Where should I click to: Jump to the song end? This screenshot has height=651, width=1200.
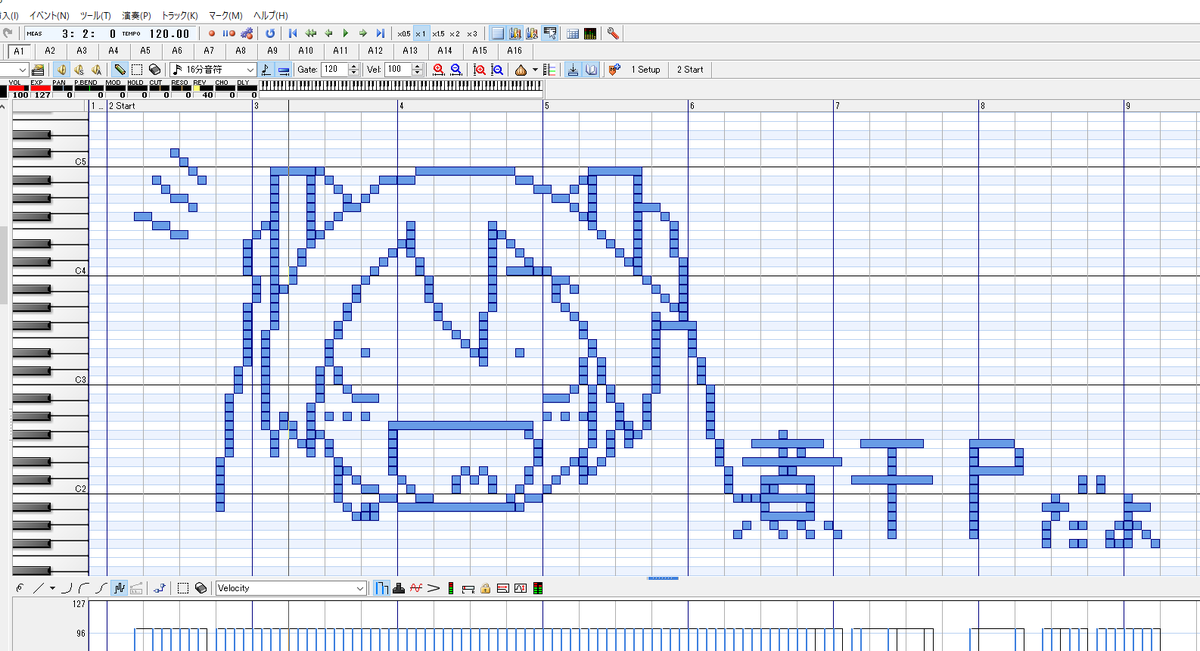pos(380,33)
